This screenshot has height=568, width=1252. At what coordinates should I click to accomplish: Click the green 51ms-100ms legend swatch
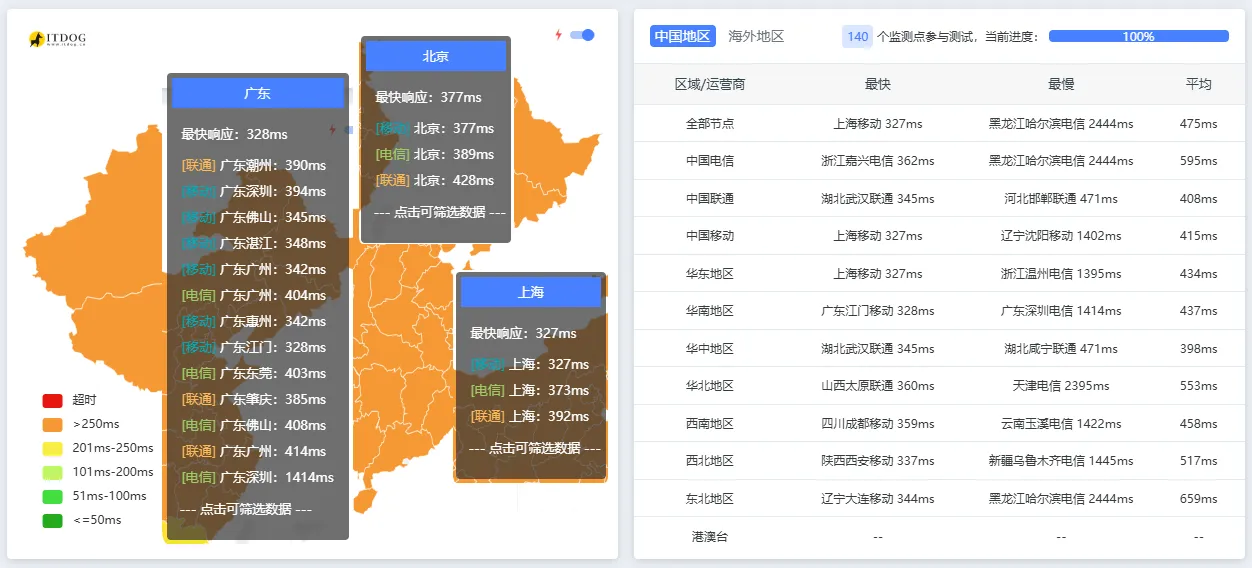coord(52,496)
